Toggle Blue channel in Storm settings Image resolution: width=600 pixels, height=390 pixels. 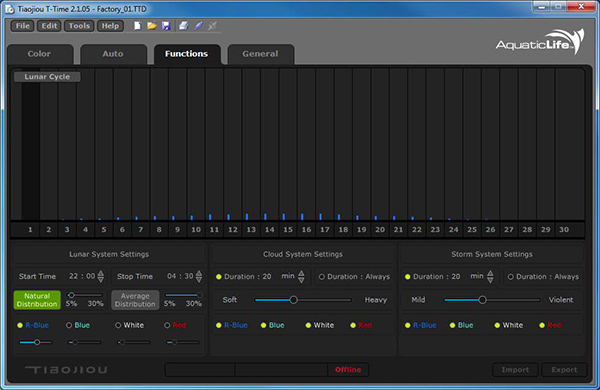452,325
